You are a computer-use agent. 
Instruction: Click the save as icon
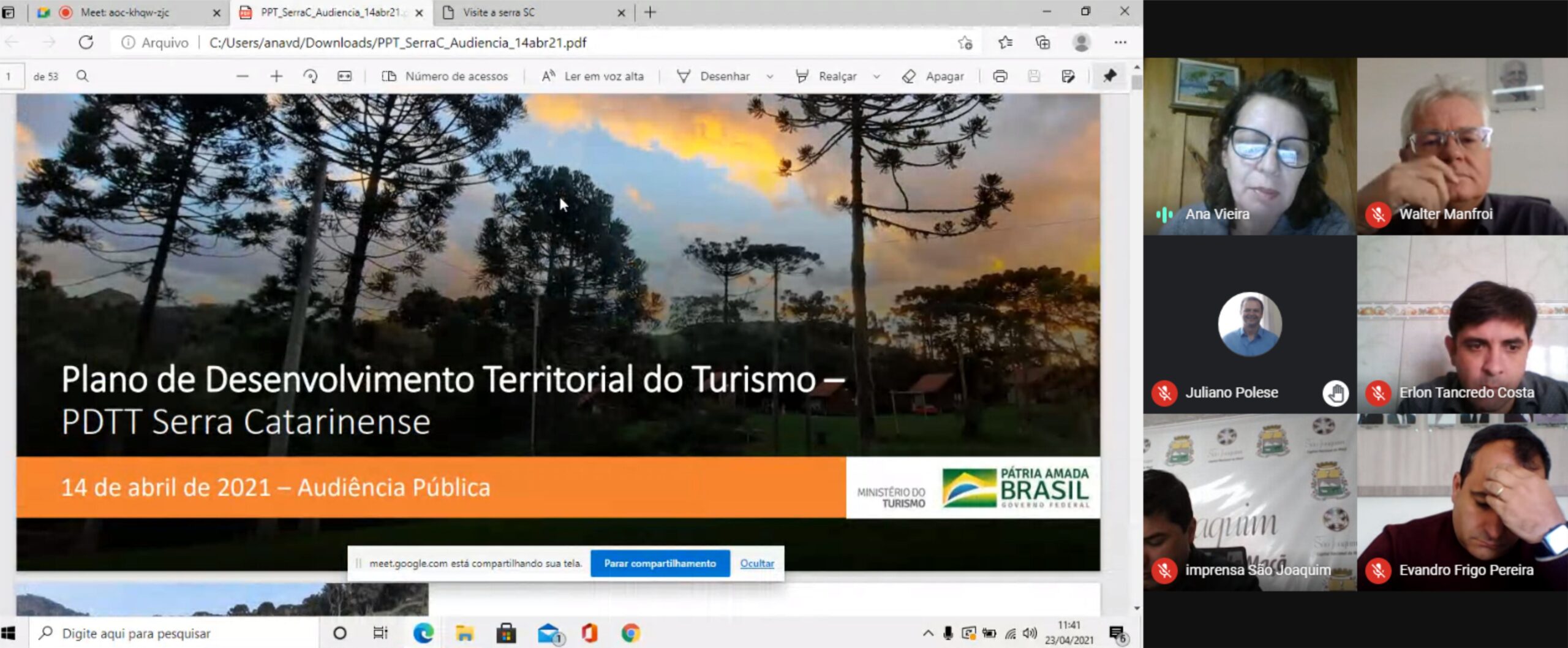(1068, 77)
